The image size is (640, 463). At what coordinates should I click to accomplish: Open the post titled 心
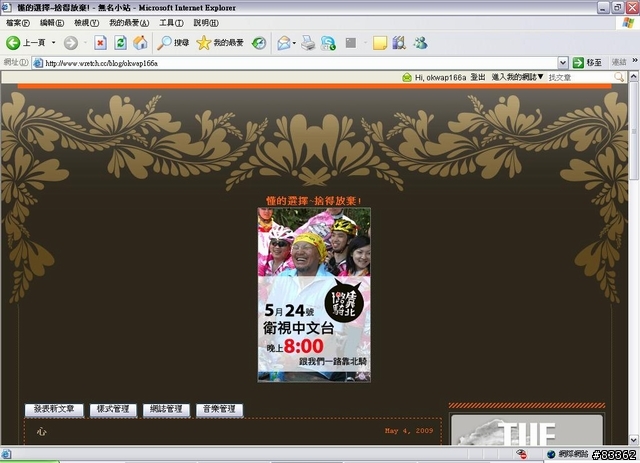[x=41, y=431]
